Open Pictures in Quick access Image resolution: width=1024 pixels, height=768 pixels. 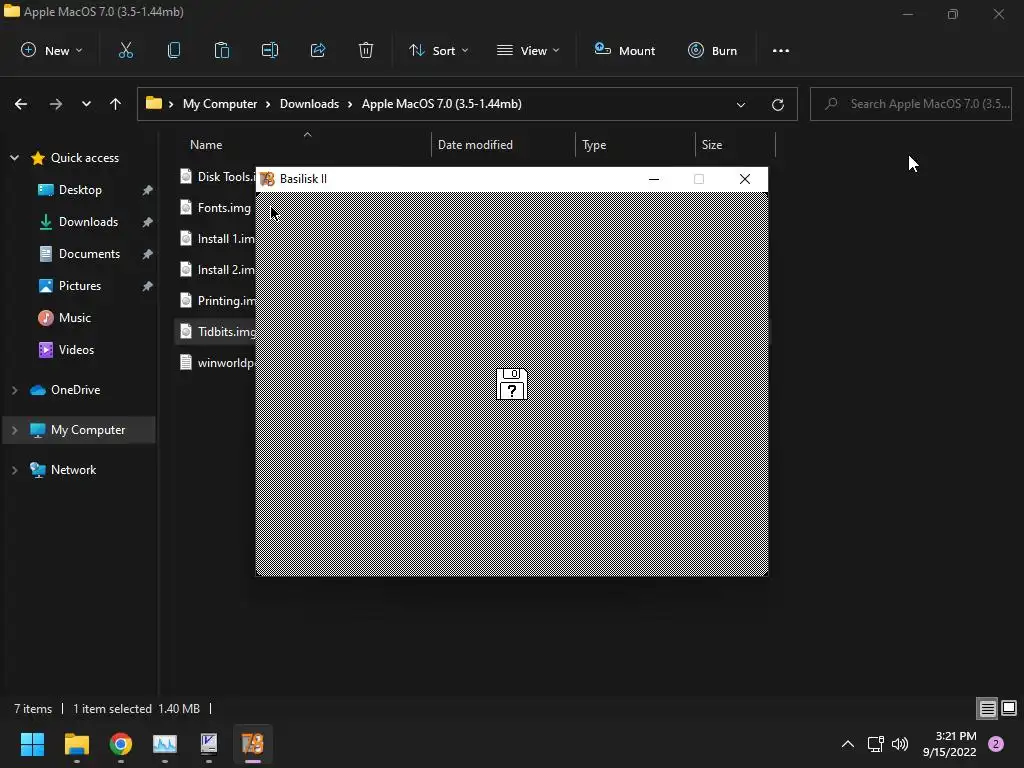click(80, 286)
